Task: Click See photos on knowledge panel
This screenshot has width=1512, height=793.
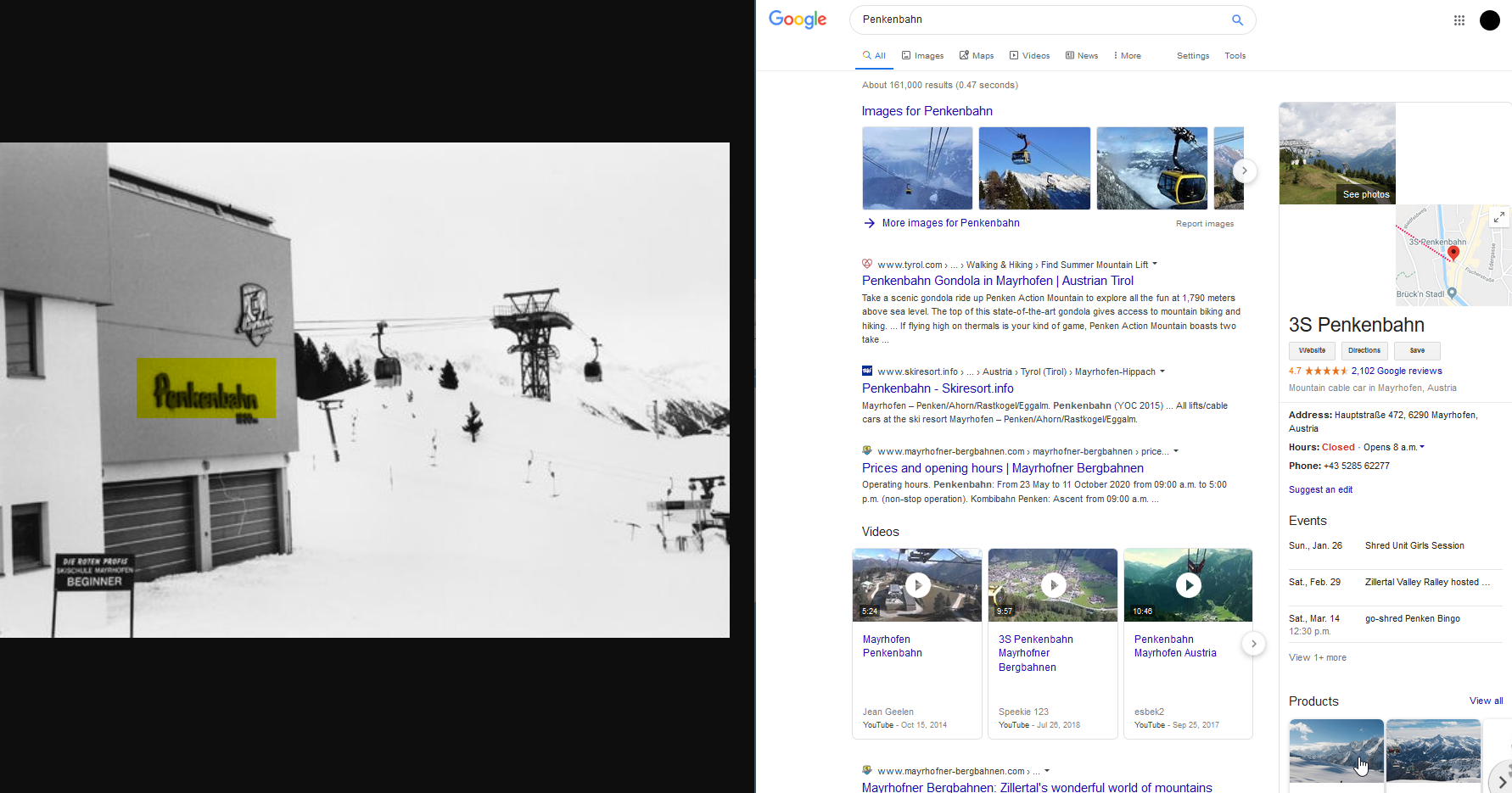Action: click(1365, 194)
